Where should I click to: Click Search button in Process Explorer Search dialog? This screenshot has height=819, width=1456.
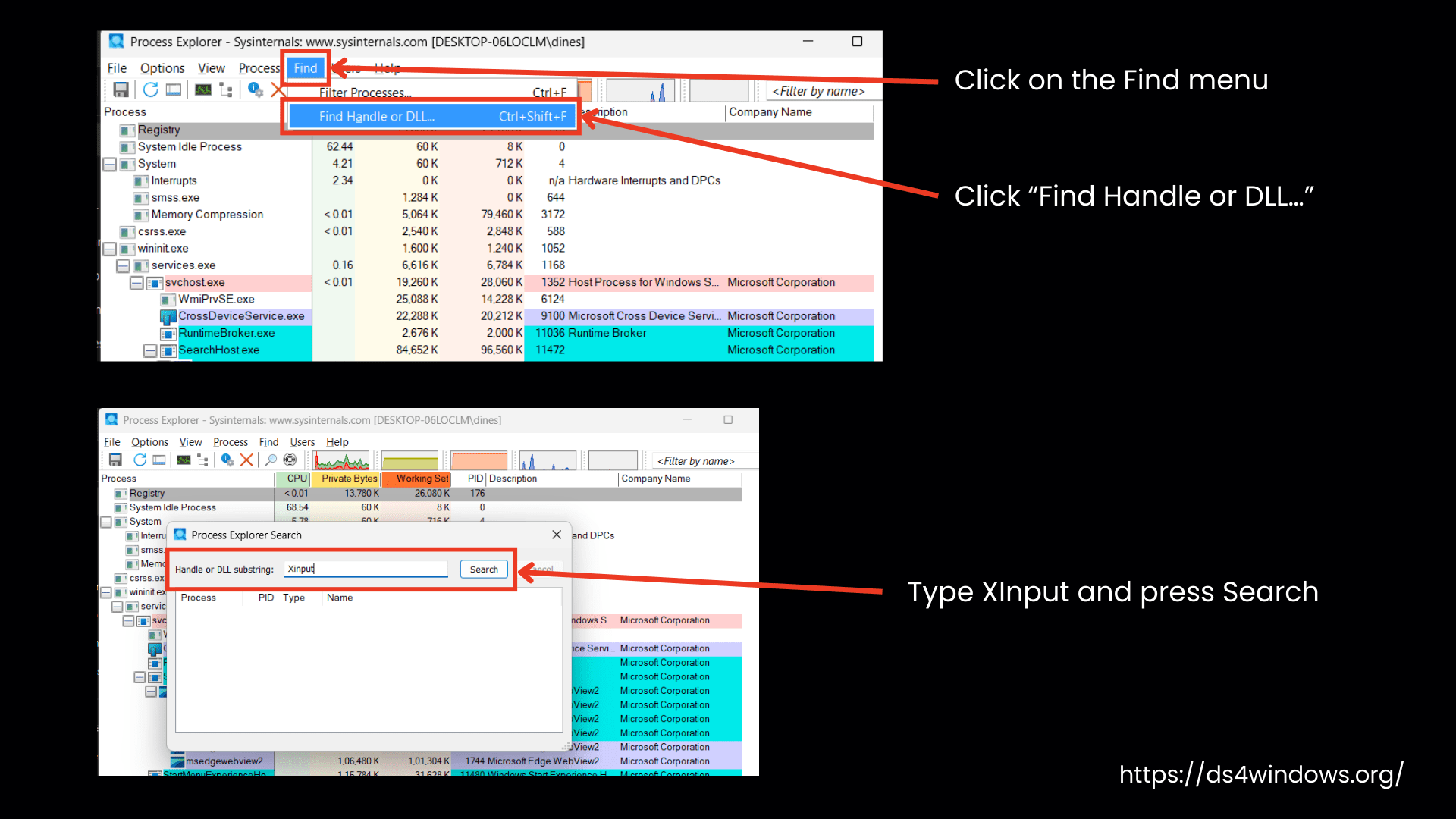[484, 570]
